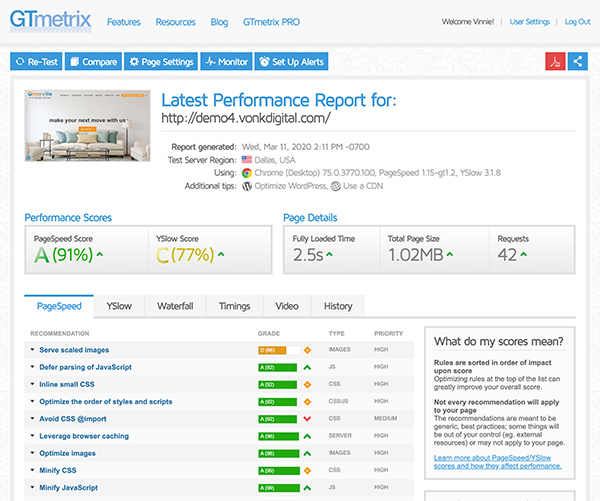Screen dimensions: 600x501
Task: Click Set Up Alerts button
Action: pyautogui.click(x=291, y=61)
